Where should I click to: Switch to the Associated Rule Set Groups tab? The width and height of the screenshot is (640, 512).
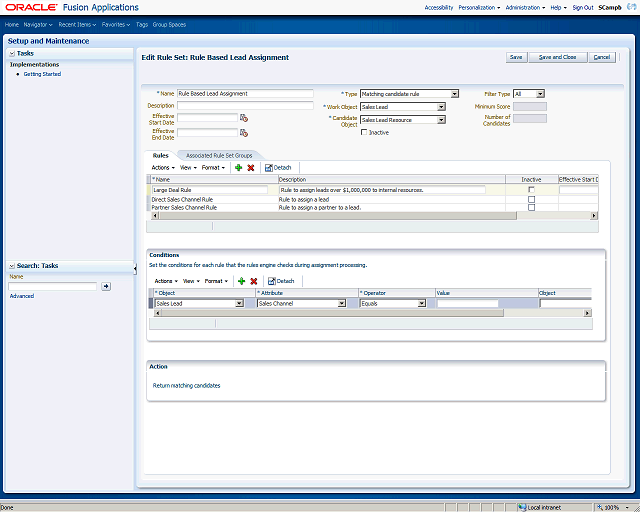(x=219, y=156)
